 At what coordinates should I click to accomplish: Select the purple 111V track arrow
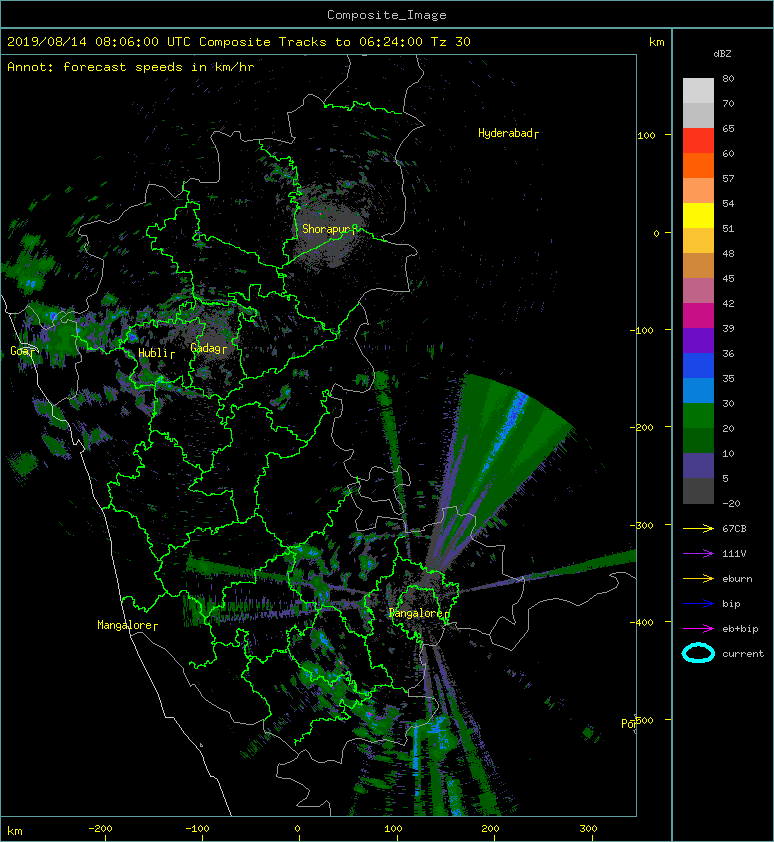tap(698, 554)
